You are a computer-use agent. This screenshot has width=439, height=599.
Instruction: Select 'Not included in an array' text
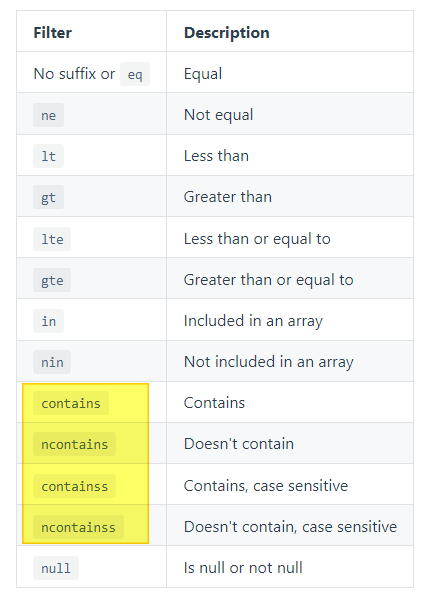point(269,362)
